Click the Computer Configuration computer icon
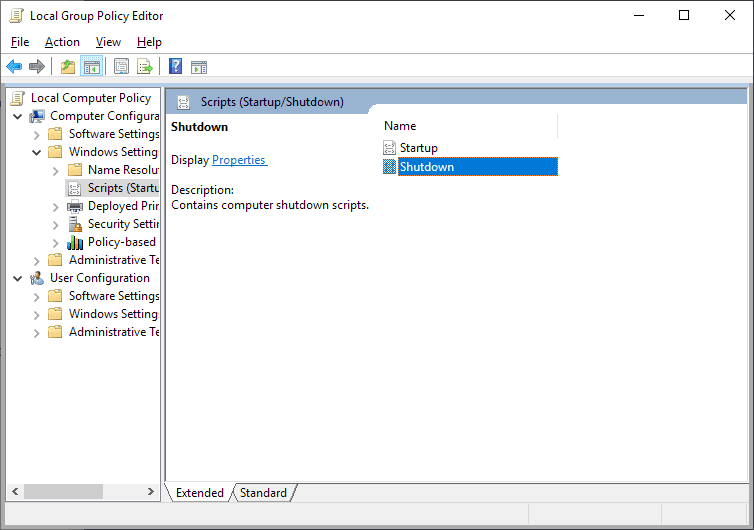This screenshot has width=754, height=530. tap(37, 116)
